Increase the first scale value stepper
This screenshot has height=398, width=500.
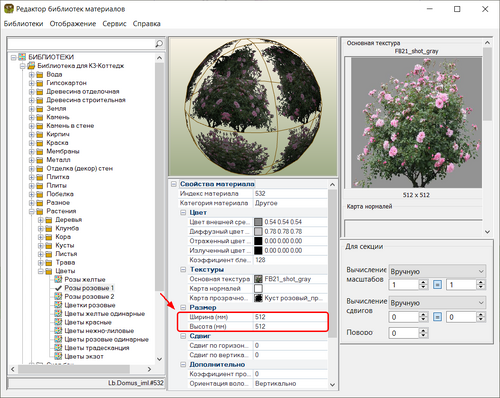tap(423, 282)
